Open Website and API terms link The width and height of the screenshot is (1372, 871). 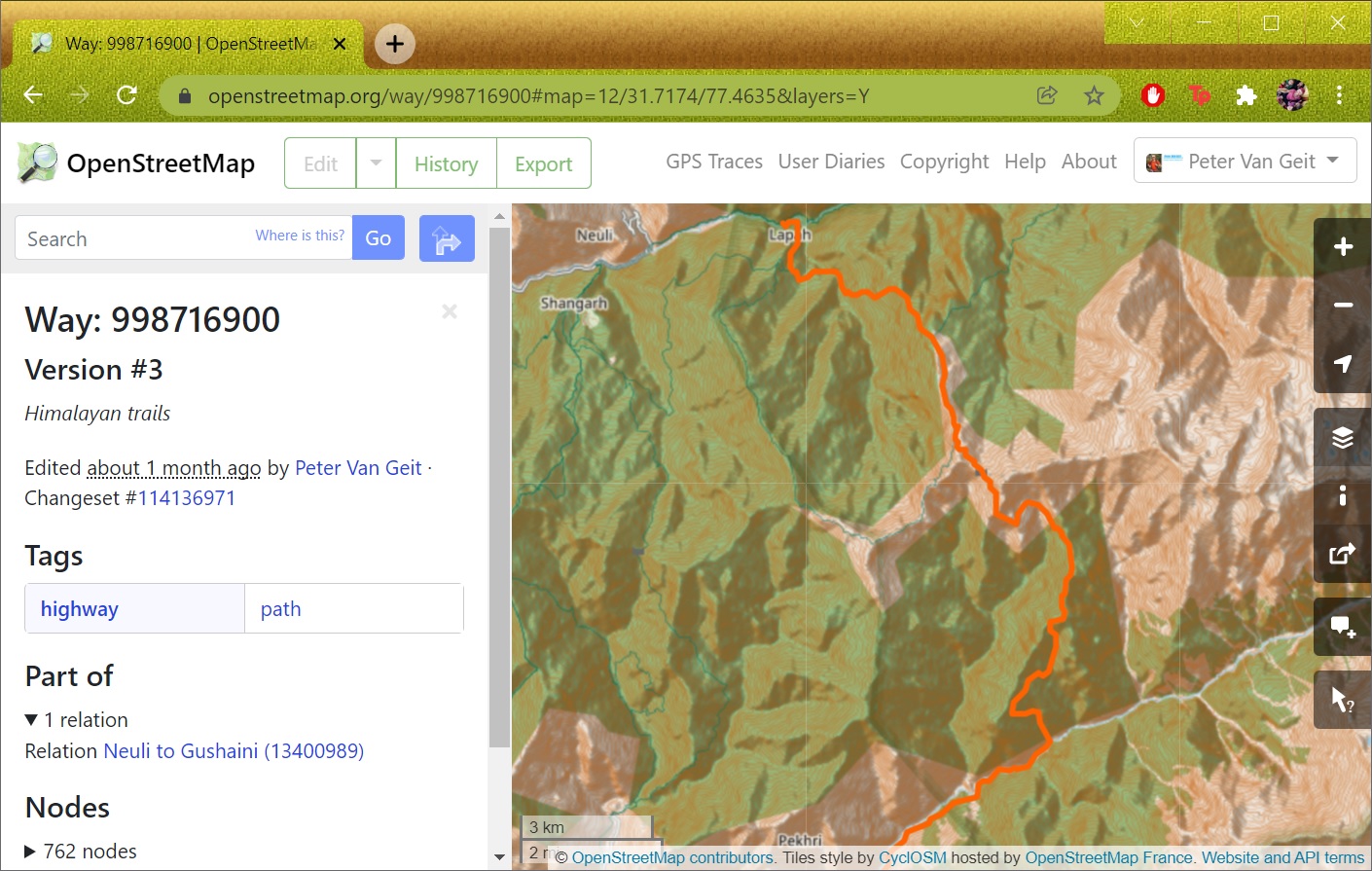tap(1283, 857)
